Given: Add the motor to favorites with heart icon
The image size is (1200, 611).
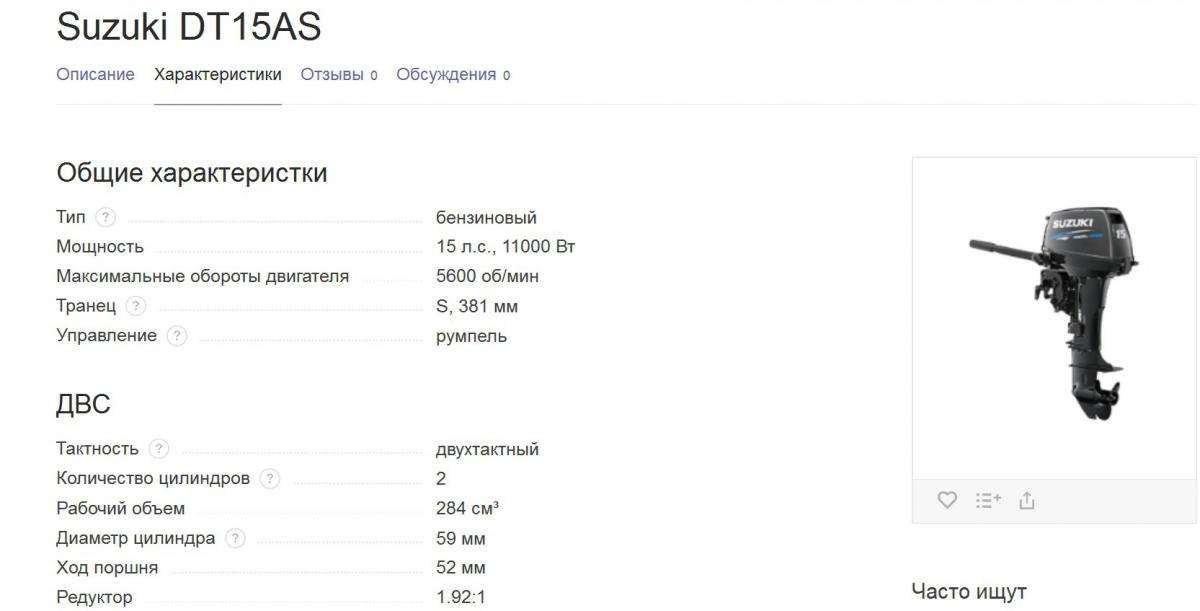Looking at the screenshot, I should (947, 501).
